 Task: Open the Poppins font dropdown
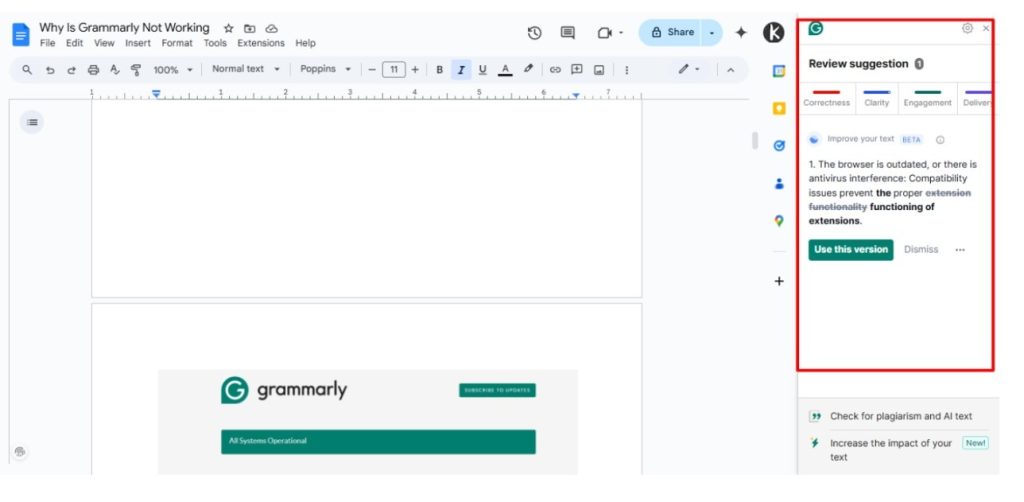325,69
